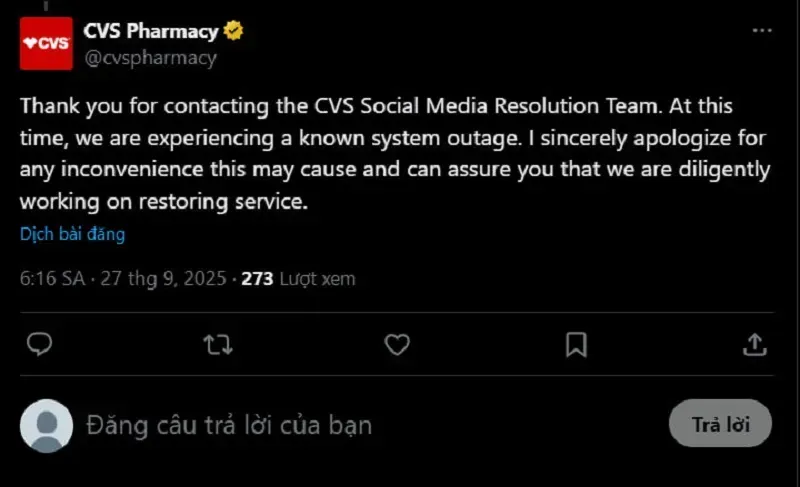Translate post via "Dịch bài đăng"
This screenshot has width=800, height=487.
coord(72,235)
